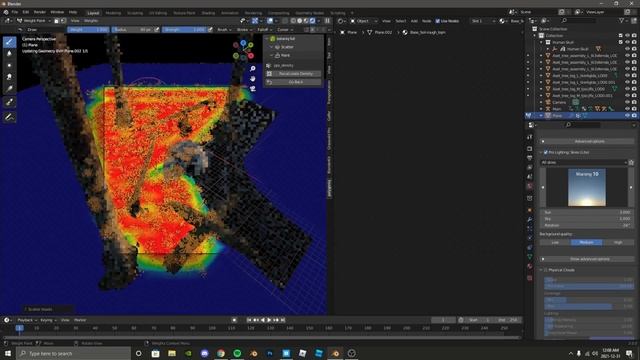Viewport: 640px width, 360px height.
Task: Open the Object Data green triangle tab
Action: (x=529, y=257)
